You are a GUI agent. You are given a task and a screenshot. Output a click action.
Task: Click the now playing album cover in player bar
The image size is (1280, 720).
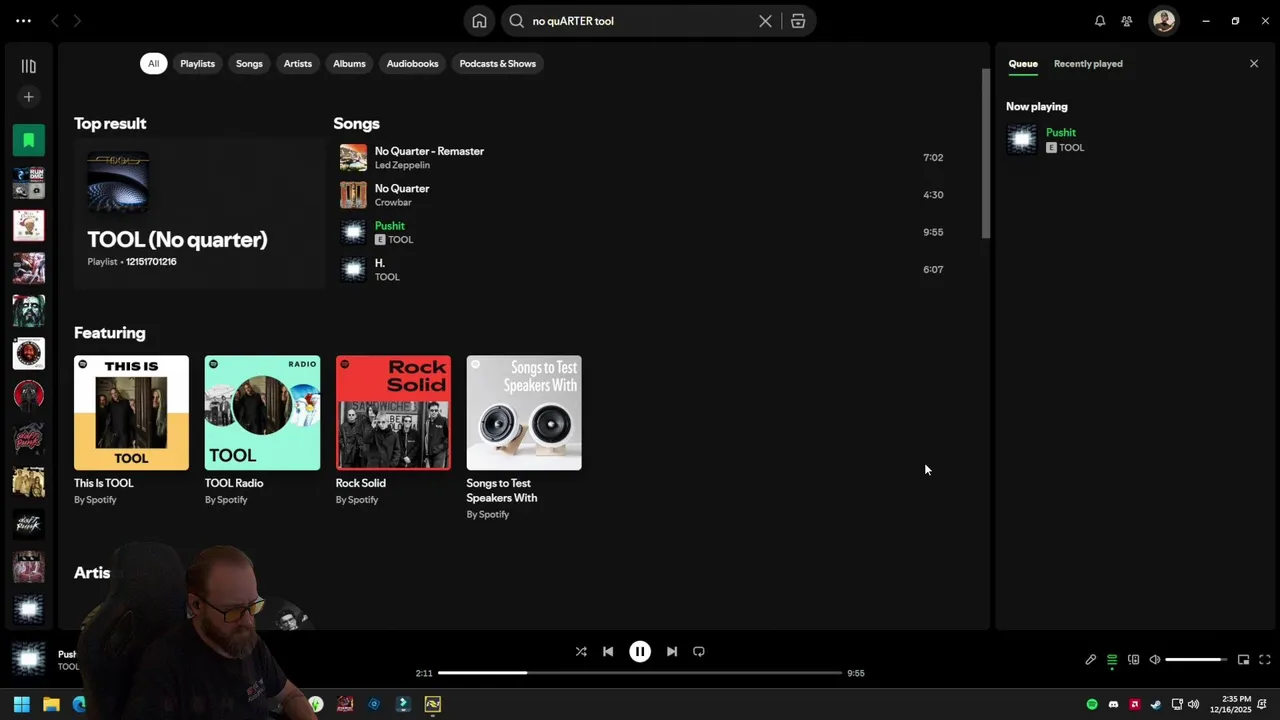click(x=29, y=660)
